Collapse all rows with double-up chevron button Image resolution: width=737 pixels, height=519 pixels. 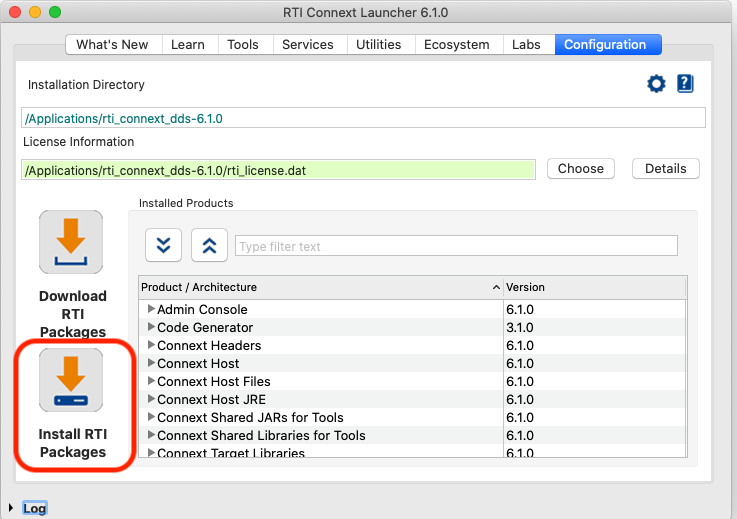coord(210,245)
